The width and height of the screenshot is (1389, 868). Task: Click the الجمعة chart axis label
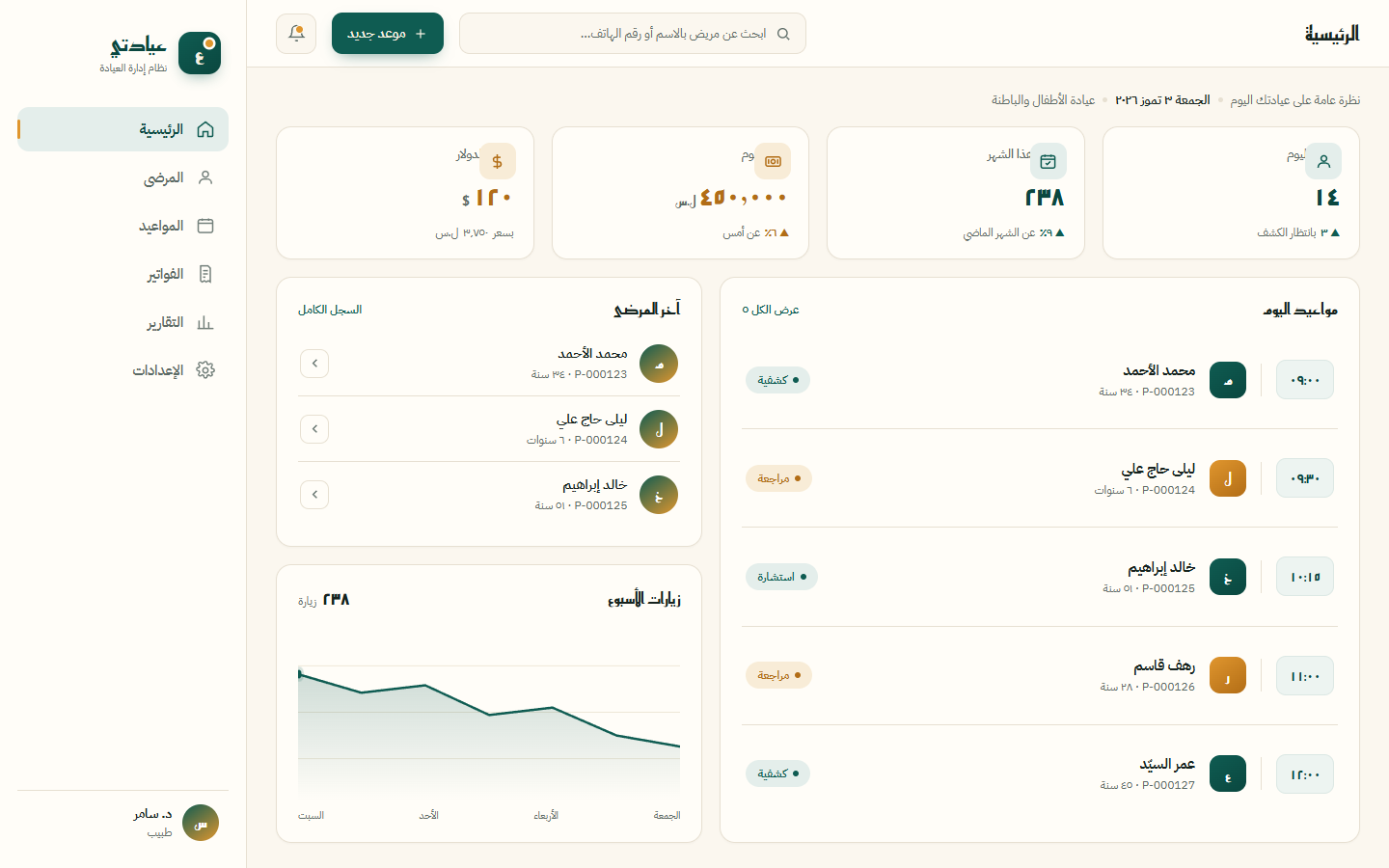(x=667, y=816)
